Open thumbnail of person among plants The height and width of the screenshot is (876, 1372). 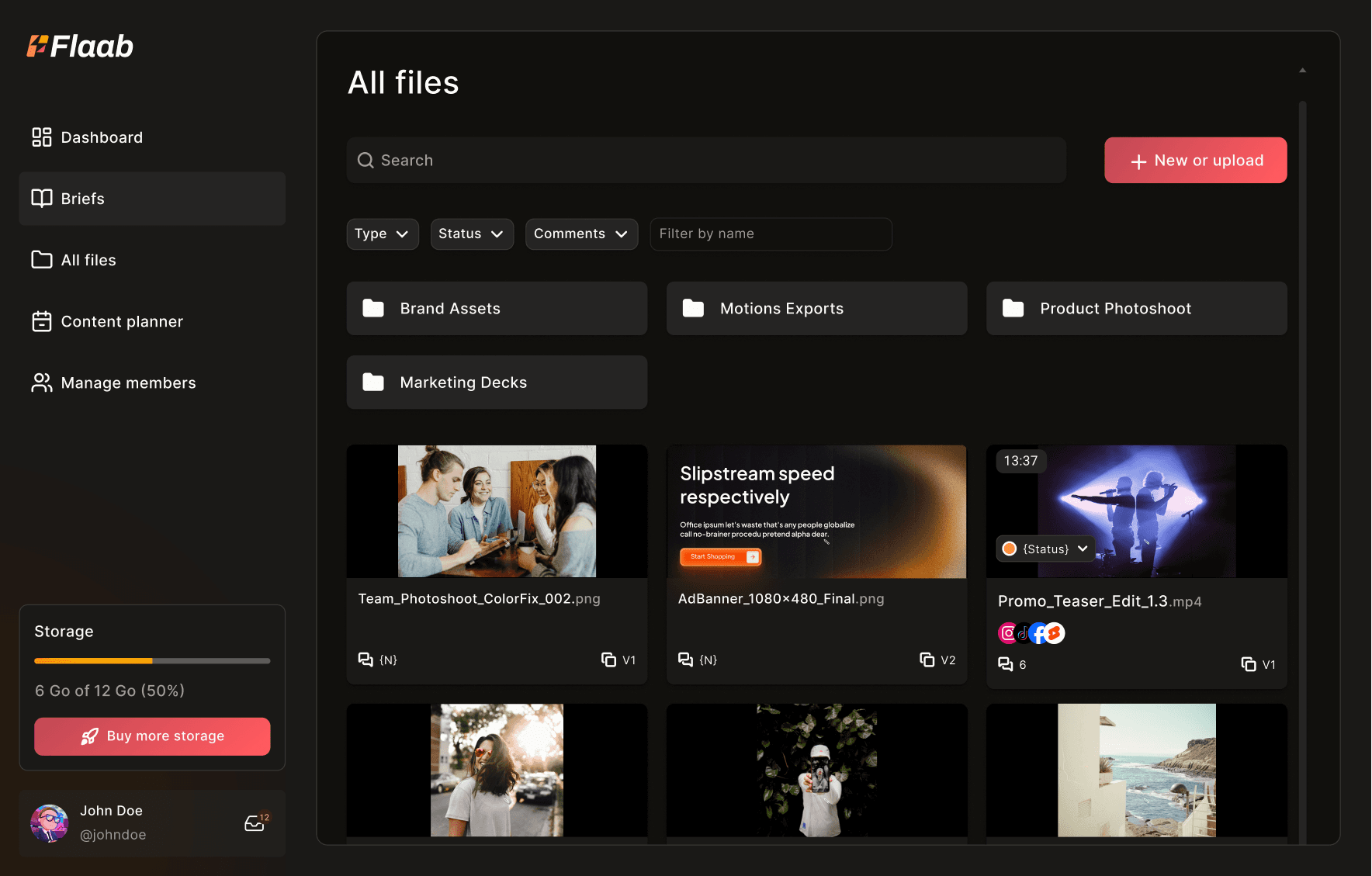[816, 770]
